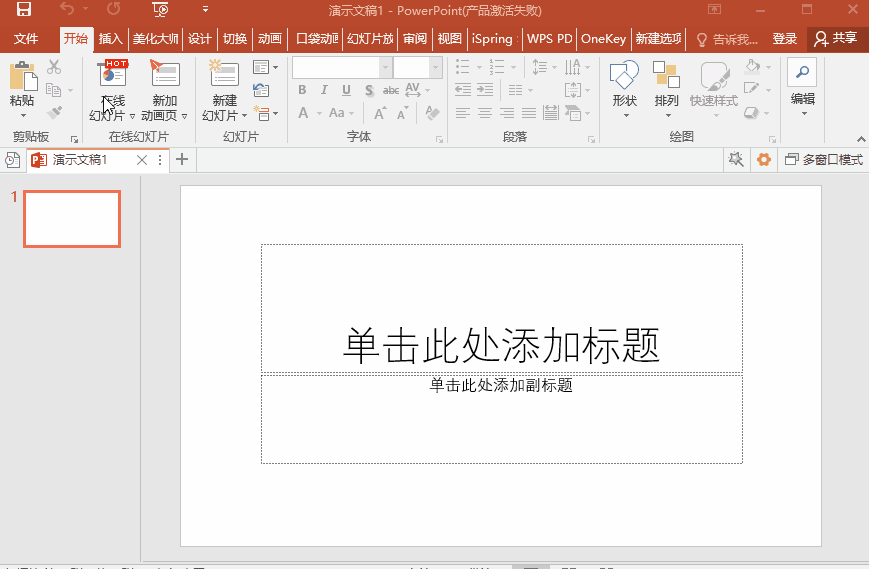Select slide 1 thumbnail in panel
Image resolution: width=869 pixels, height=569 pixels.
[x=72, y=219]
